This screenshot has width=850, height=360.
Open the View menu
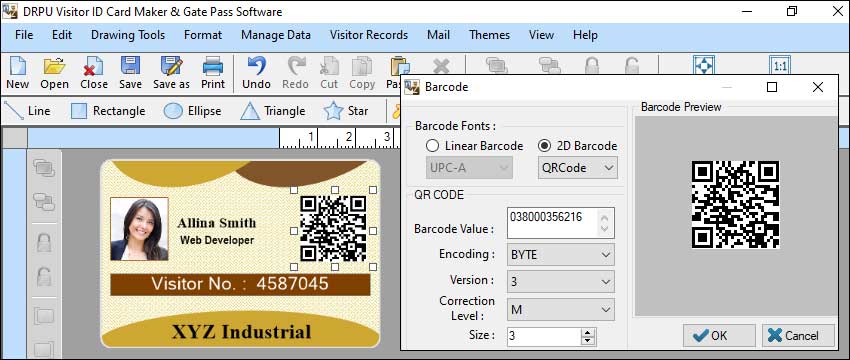tap(541, 35)
